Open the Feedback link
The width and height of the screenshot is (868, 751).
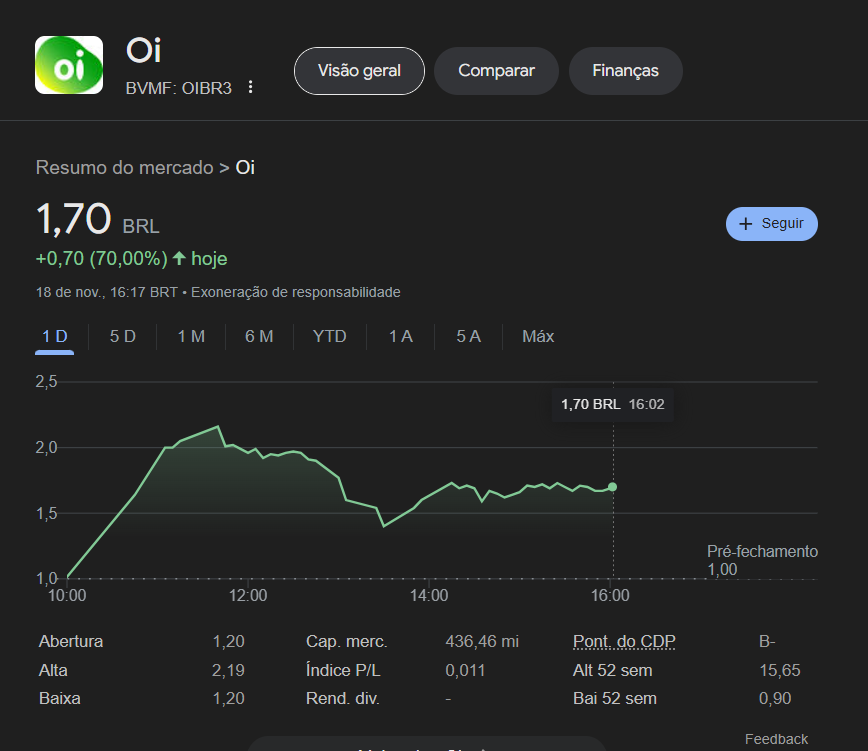click(x=776, y=739)
